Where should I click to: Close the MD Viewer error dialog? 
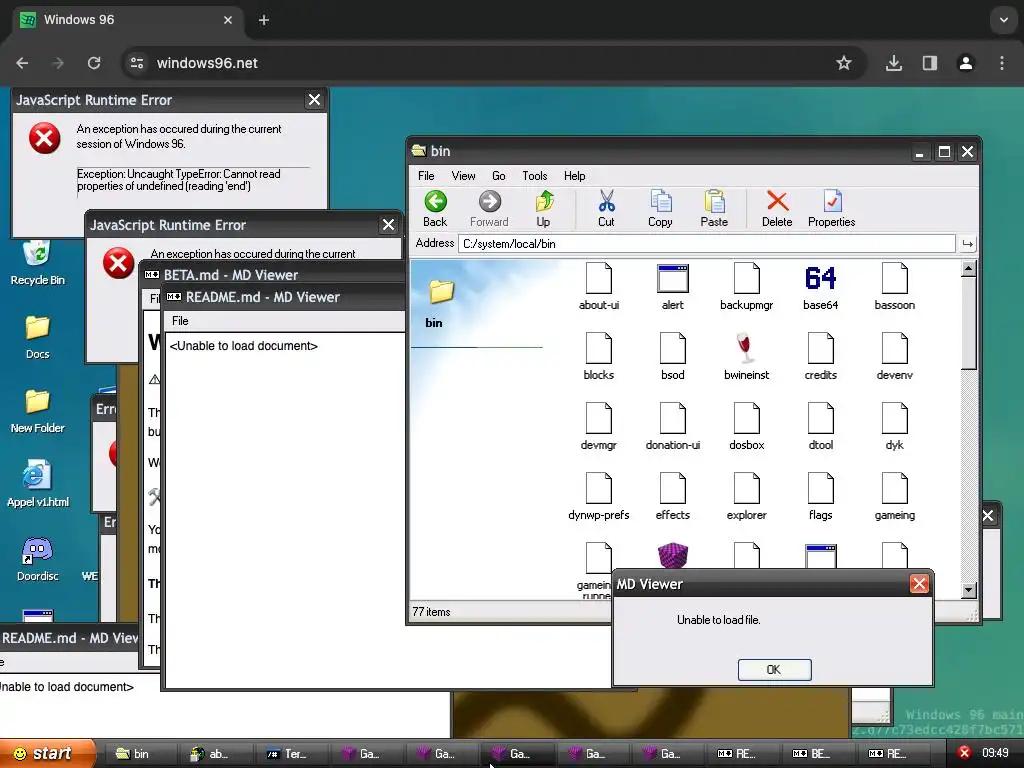coord(919,583)
